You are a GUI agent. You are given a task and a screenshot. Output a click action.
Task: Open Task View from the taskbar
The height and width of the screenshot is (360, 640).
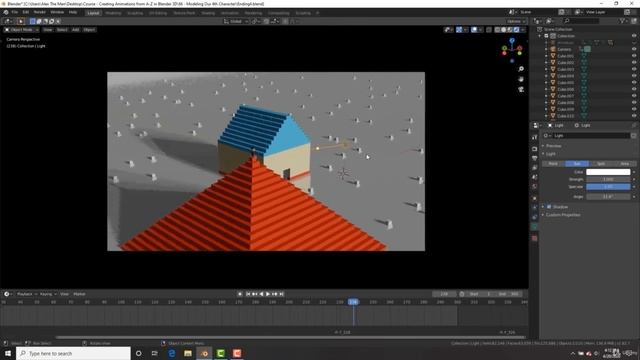click(155, 353)
